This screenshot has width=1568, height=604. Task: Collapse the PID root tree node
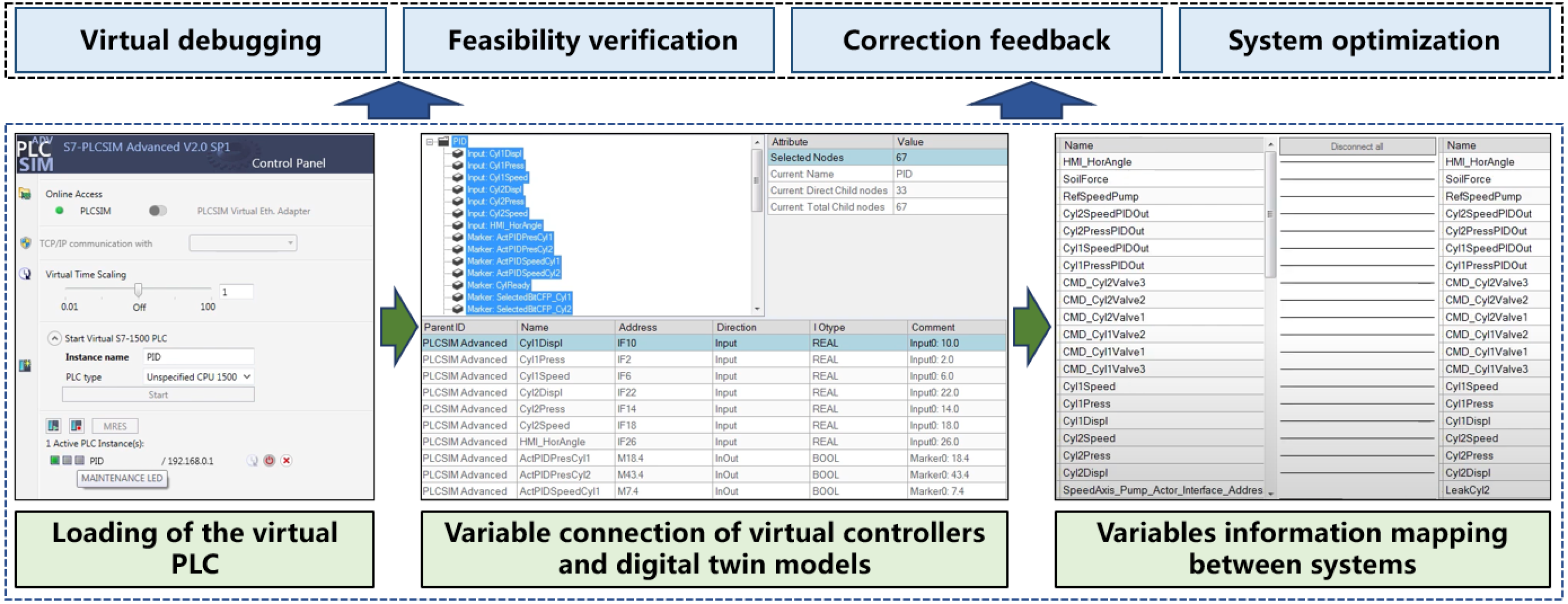pyautogui.click(x=430, y=142)
